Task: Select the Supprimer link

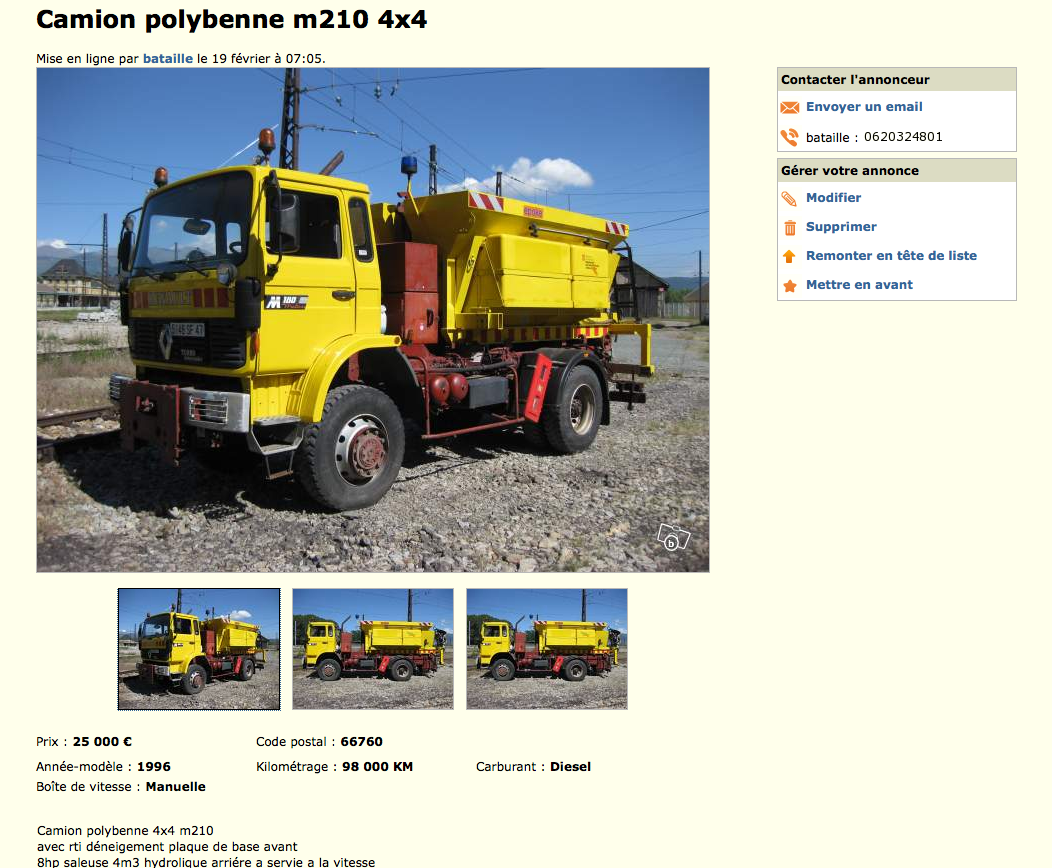Action: tap(841, 227)
